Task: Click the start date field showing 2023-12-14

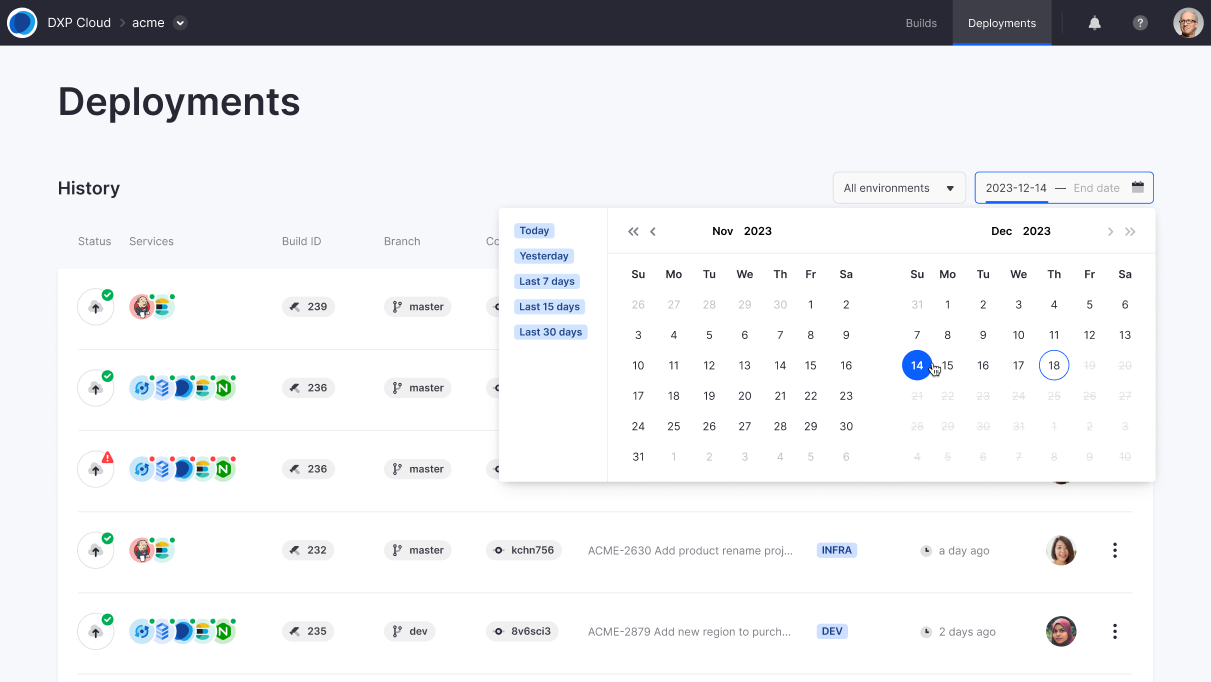Action: pos(1016,188)
